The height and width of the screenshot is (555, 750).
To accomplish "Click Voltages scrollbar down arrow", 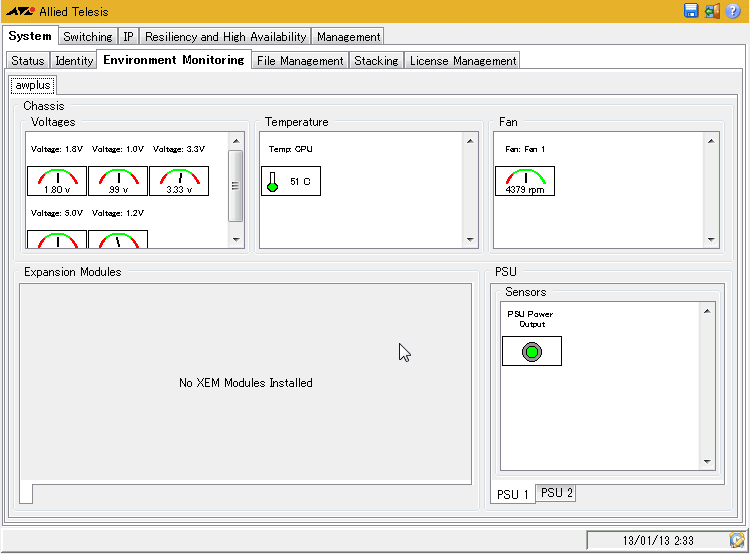I will click(x=236, y=239).
